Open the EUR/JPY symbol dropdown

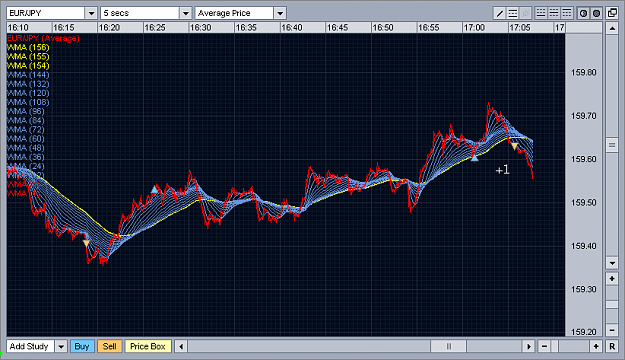[x=91, y=13]
